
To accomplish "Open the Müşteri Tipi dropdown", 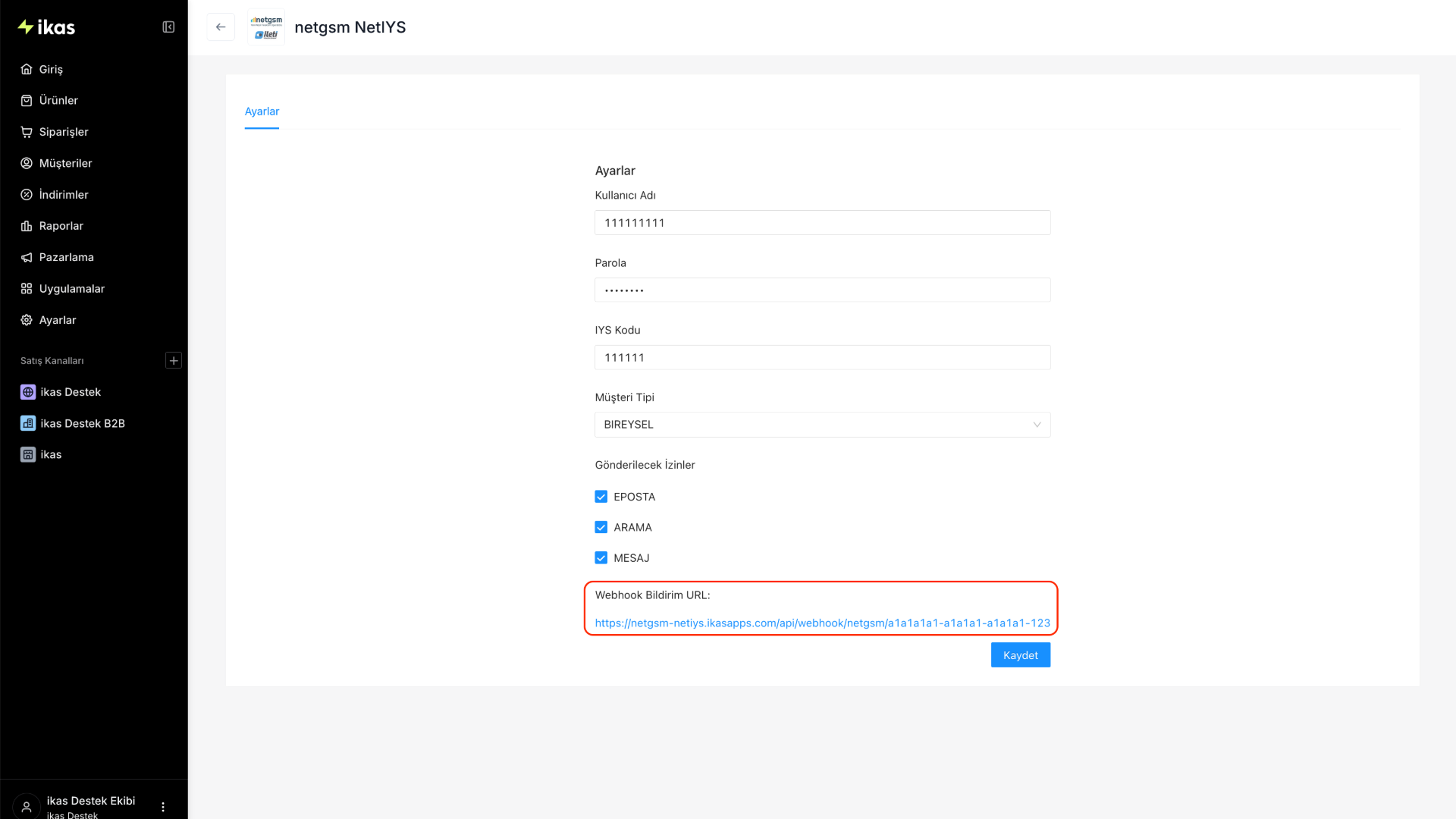I will pyautogui.click(x=823, y=425).
